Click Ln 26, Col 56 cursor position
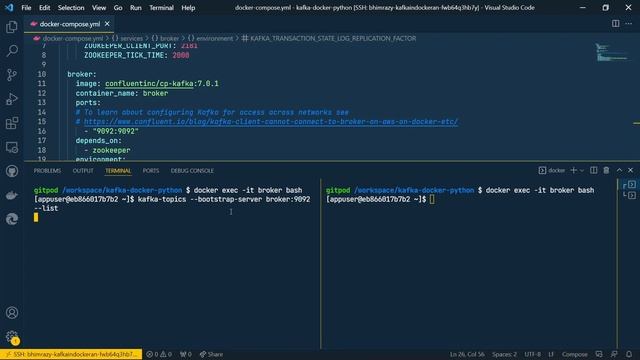Screen dimensions: 640x360 pyautogui.click(x=467, y=354)
